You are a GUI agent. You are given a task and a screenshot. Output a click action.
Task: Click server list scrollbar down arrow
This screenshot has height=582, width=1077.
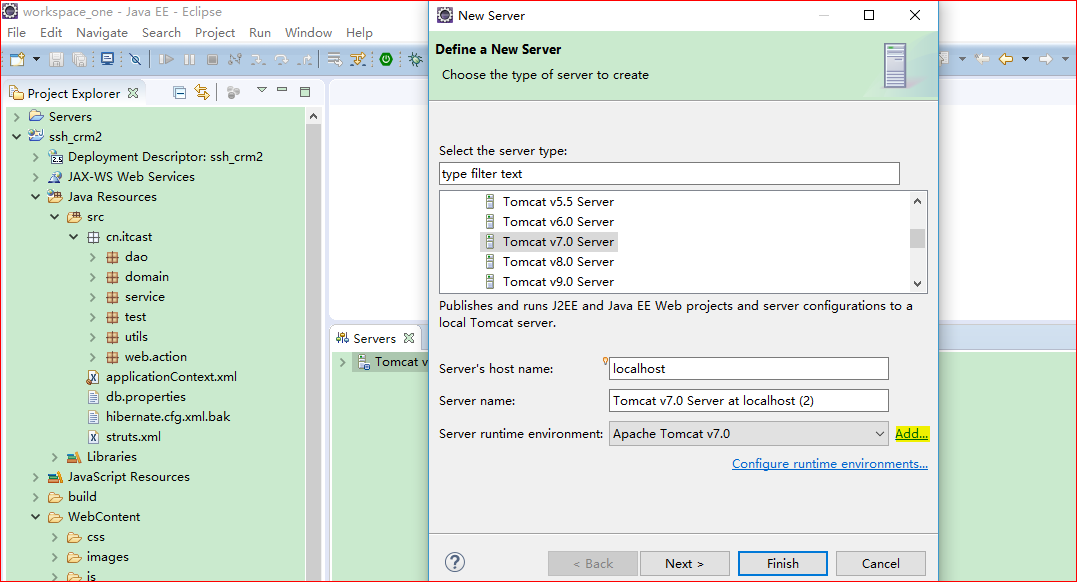tap(918, 283)
